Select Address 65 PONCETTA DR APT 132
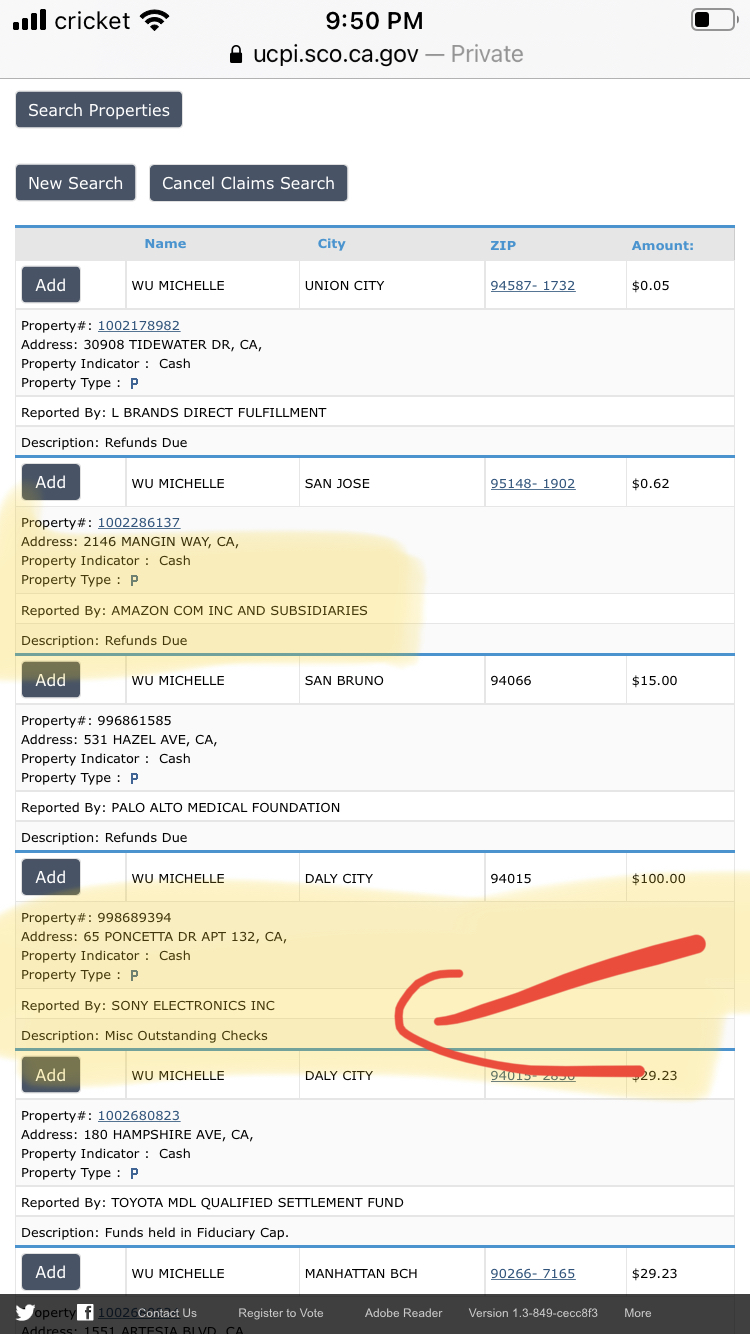This screenshot has width=750, height=1334. (x=154, y=937)
